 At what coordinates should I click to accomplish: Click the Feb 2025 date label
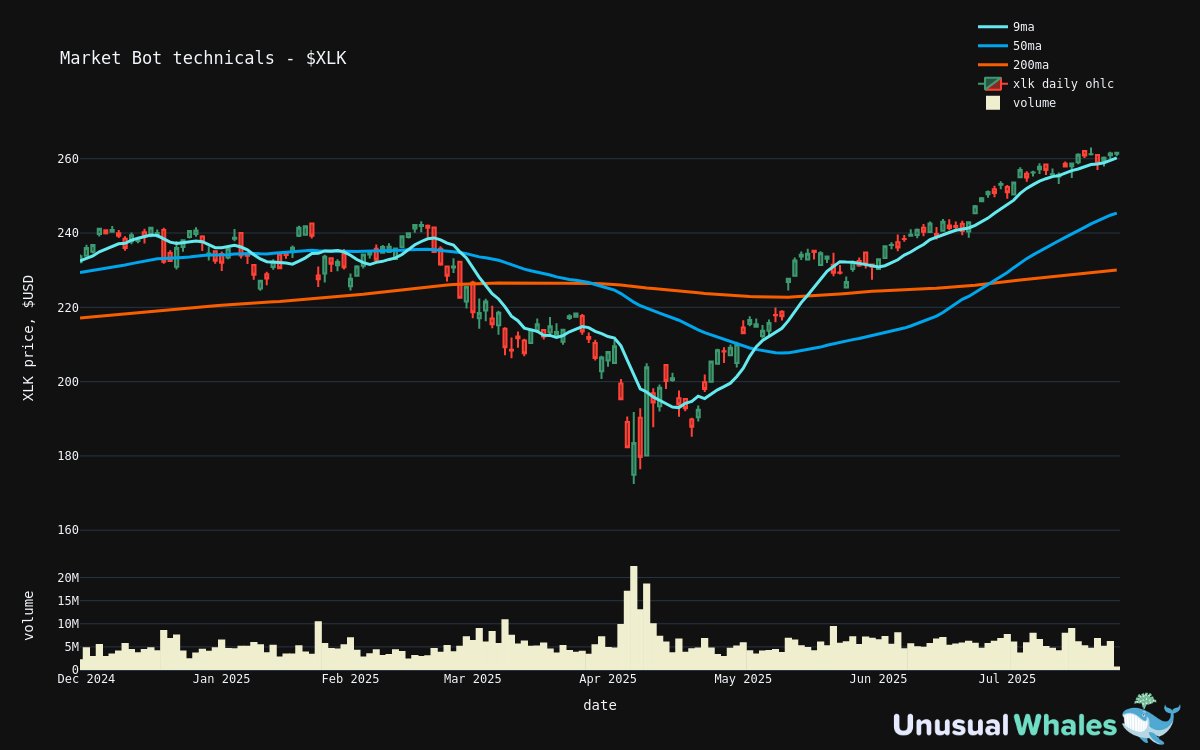350,679
